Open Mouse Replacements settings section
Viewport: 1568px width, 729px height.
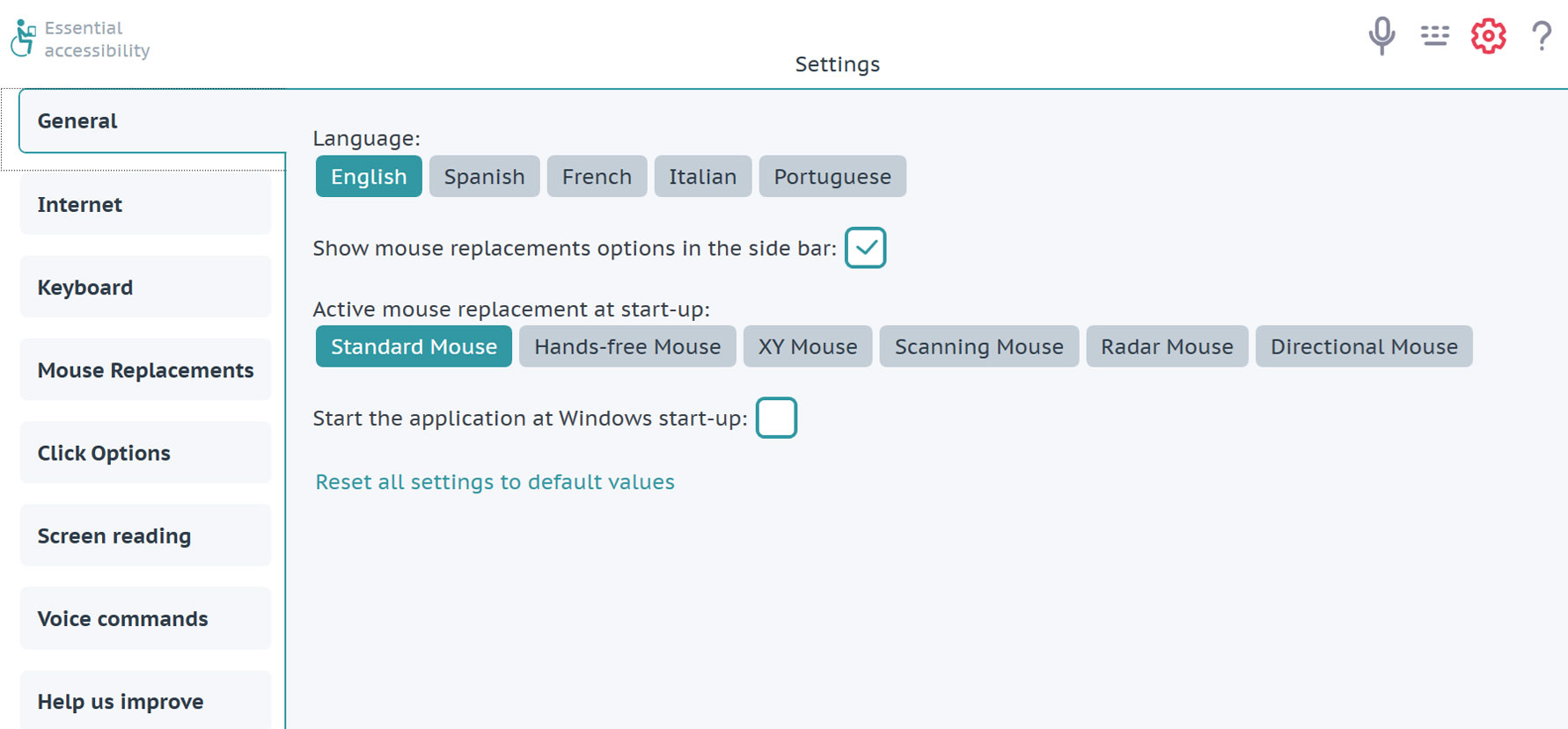coord(145,369)
